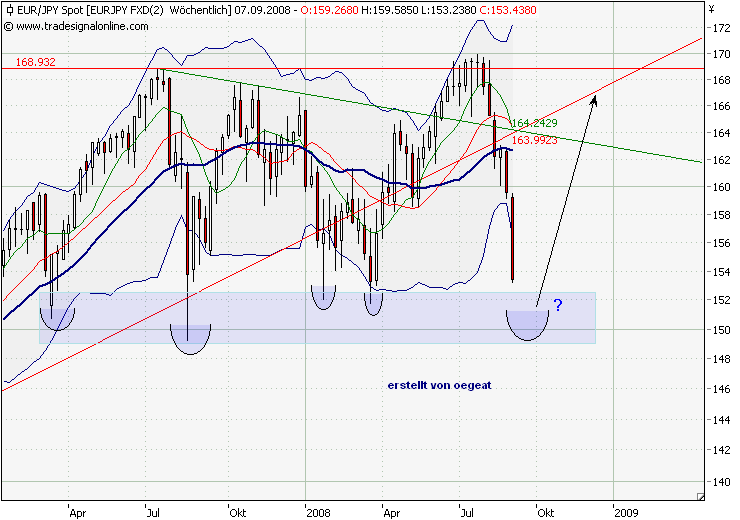Click the Okt label just before 2008
The height and width of the screenshot is (520, 740).
click(237, 512)
